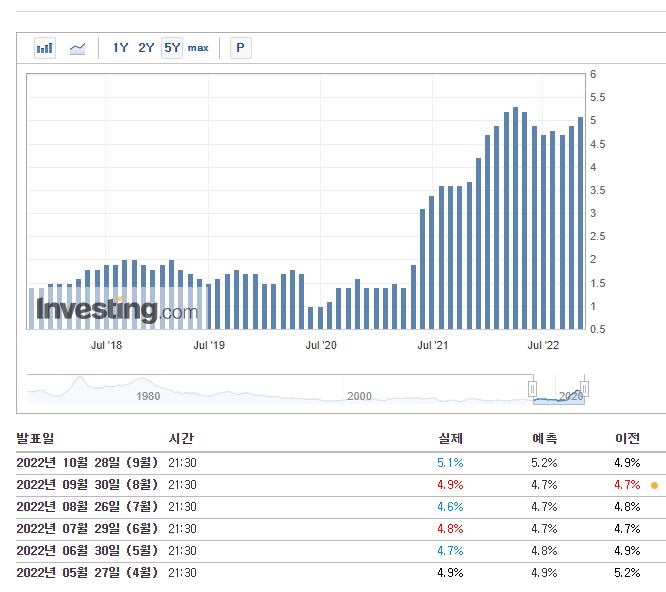Select the 5Y time range

(172, 48)
